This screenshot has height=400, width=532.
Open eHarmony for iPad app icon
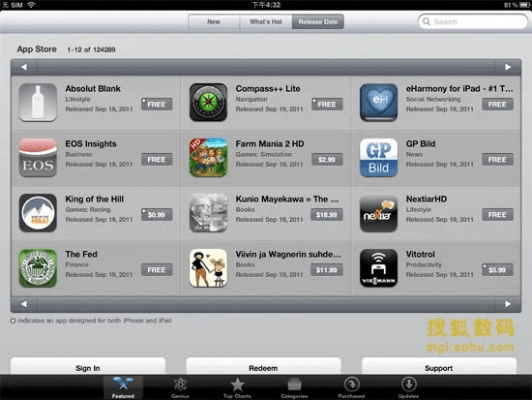tap(379, 102)
